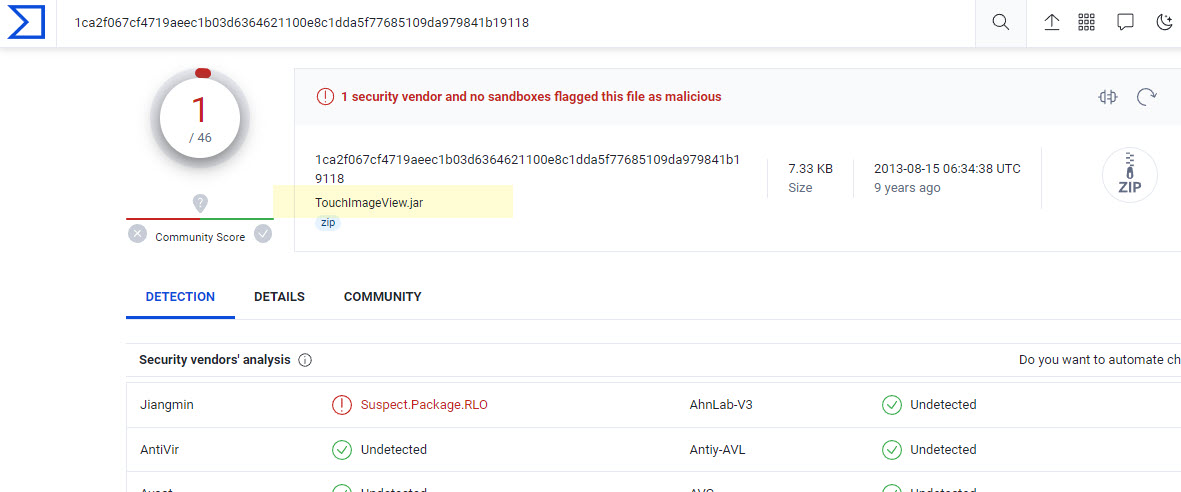
Task: Click the hash search input field
Action: pos(500,22)
